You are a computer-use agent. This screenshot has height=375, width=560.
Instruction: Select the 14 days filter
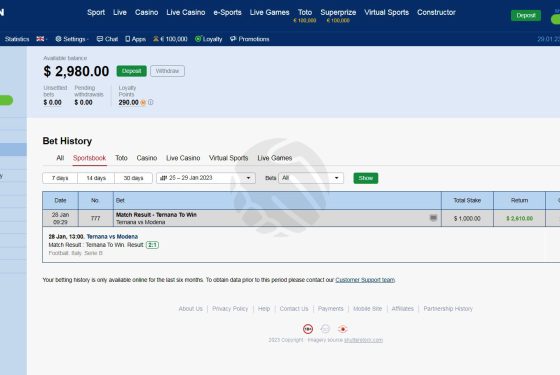point(96,178)
